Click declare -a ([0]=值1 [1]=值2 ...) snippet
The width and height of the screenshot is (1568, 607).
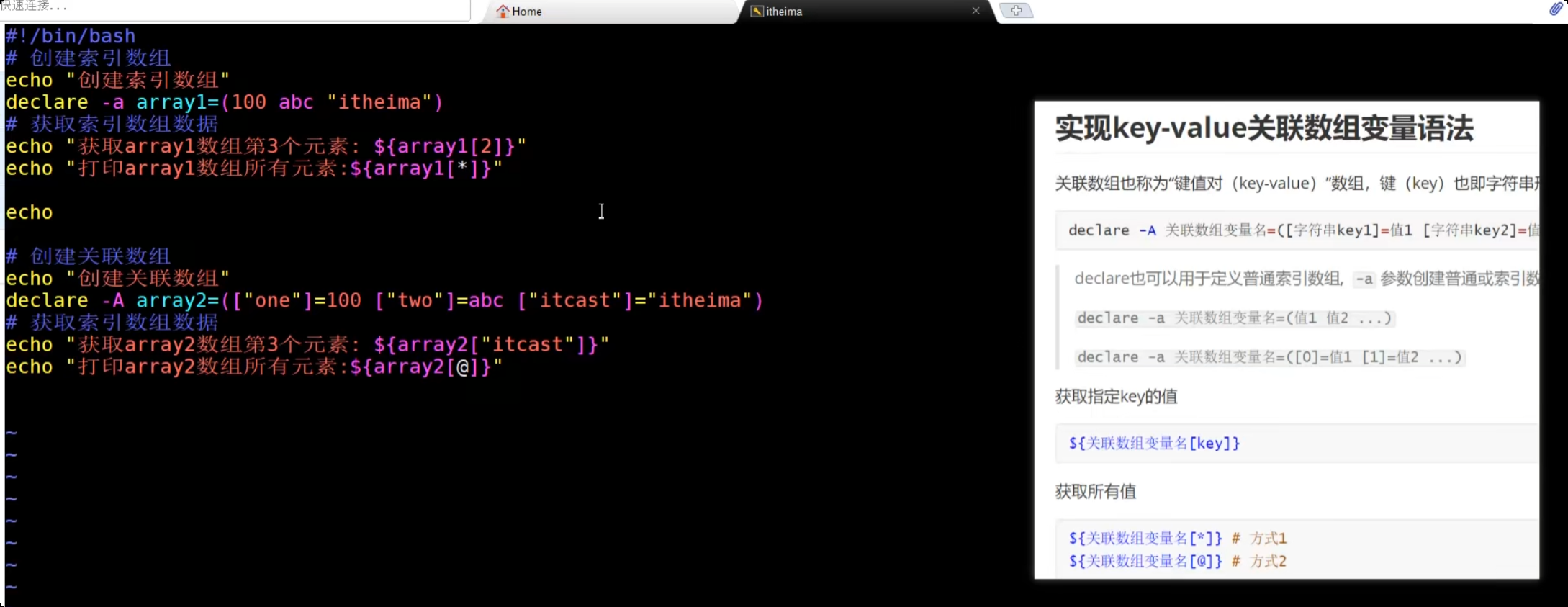pos(1270,357)
